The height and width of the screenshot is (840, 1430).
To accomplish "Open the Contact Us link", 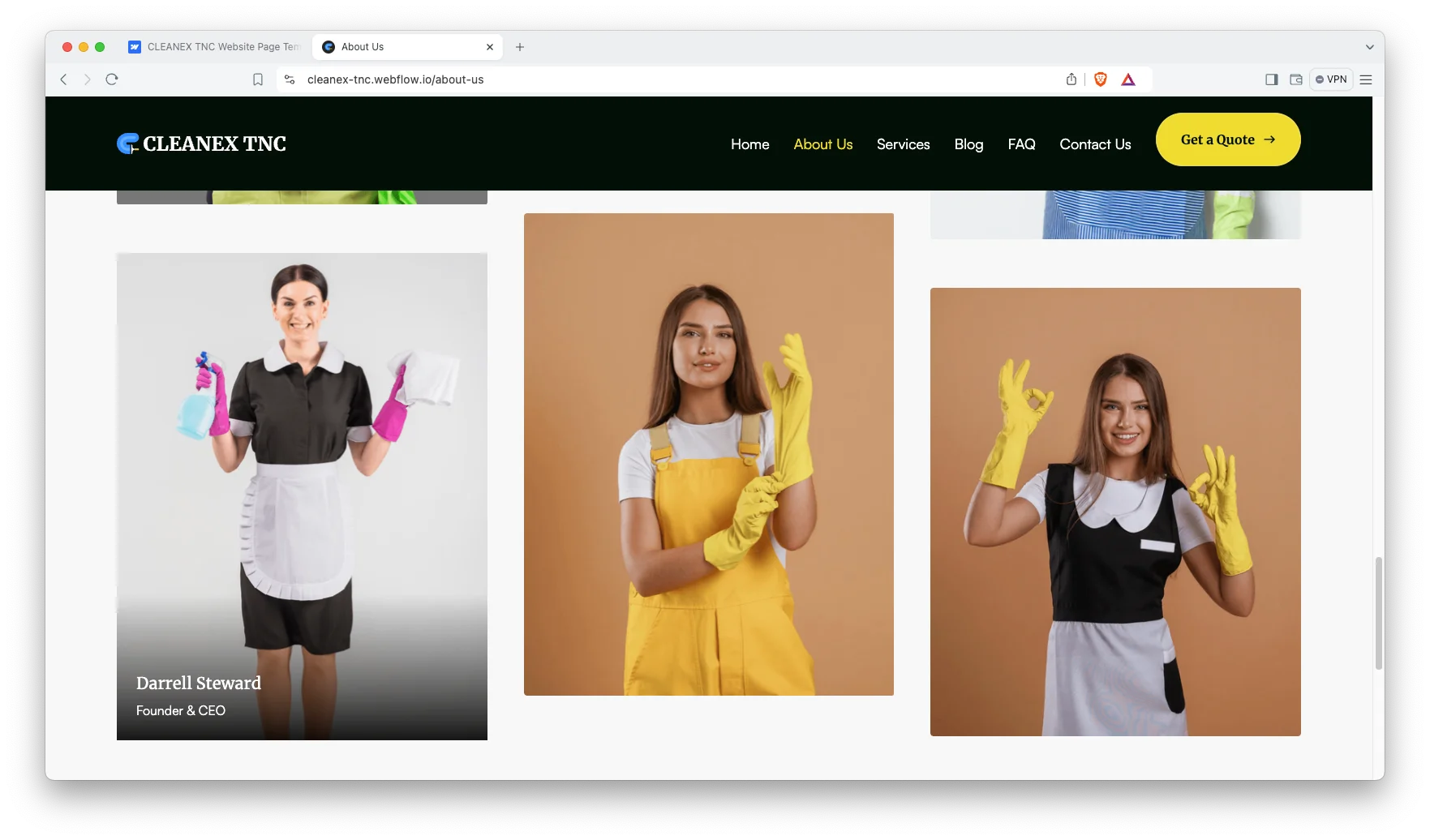I will coord(1095,144).
